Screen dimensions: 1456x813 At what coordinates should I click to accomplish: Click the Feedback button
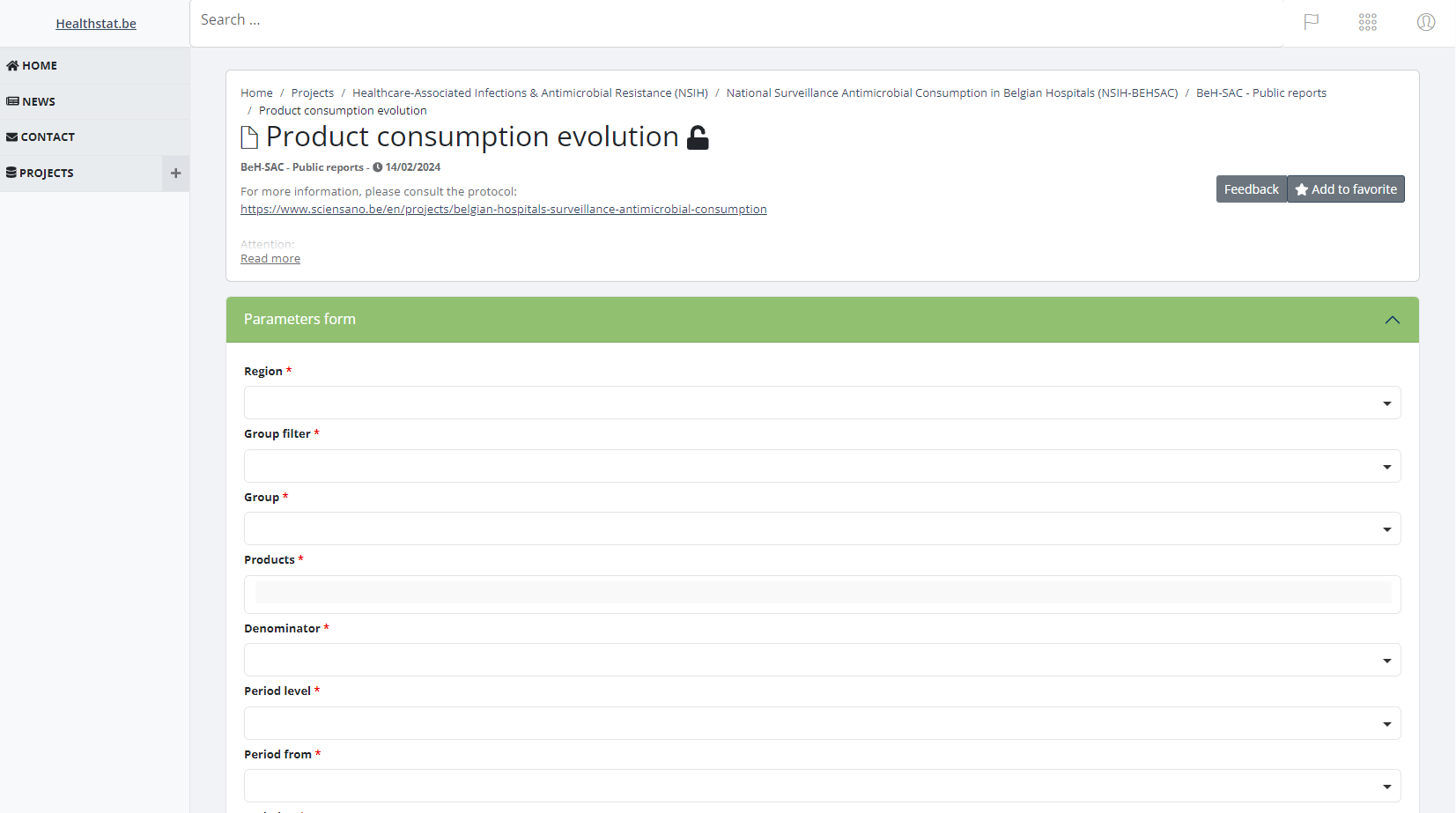[1251, 189]
